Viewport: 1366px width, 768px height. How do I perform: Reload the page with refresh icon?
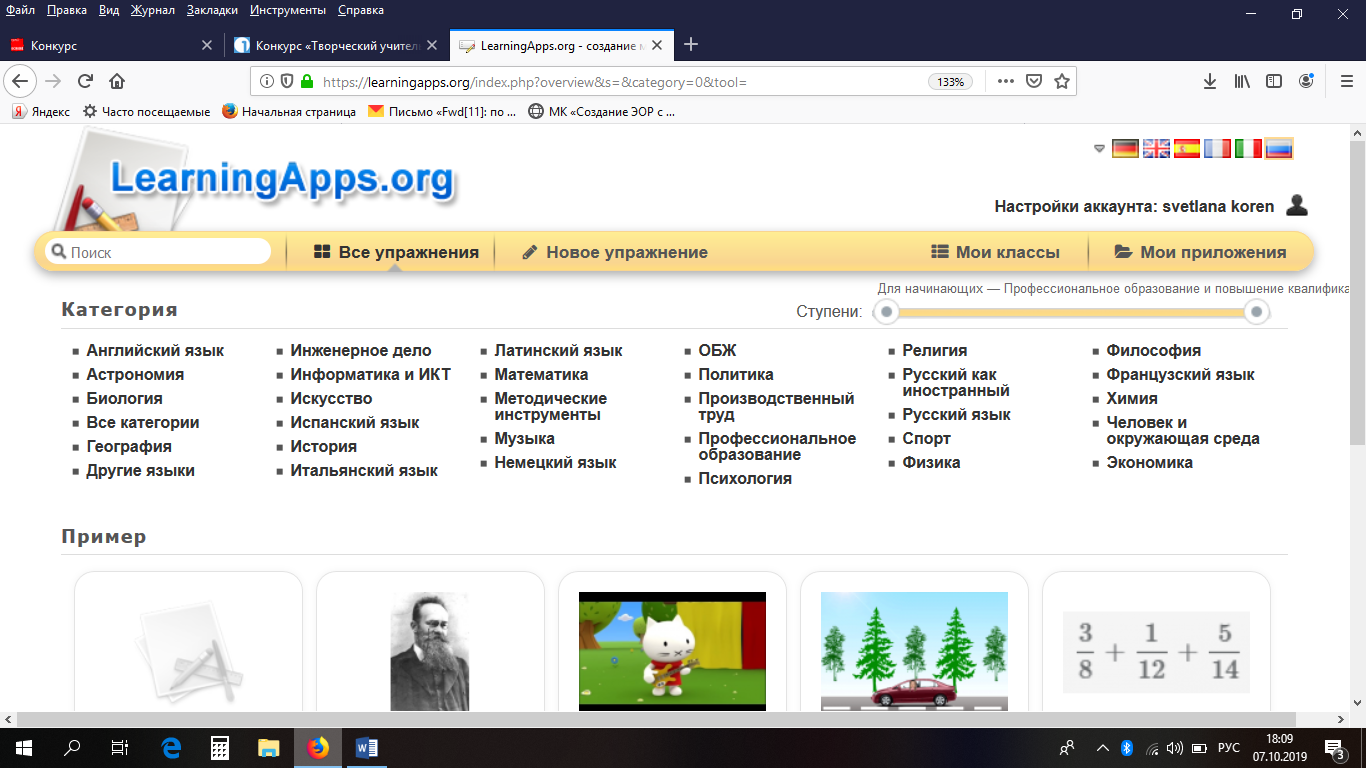pyautogui.click(x=85, y=82)
